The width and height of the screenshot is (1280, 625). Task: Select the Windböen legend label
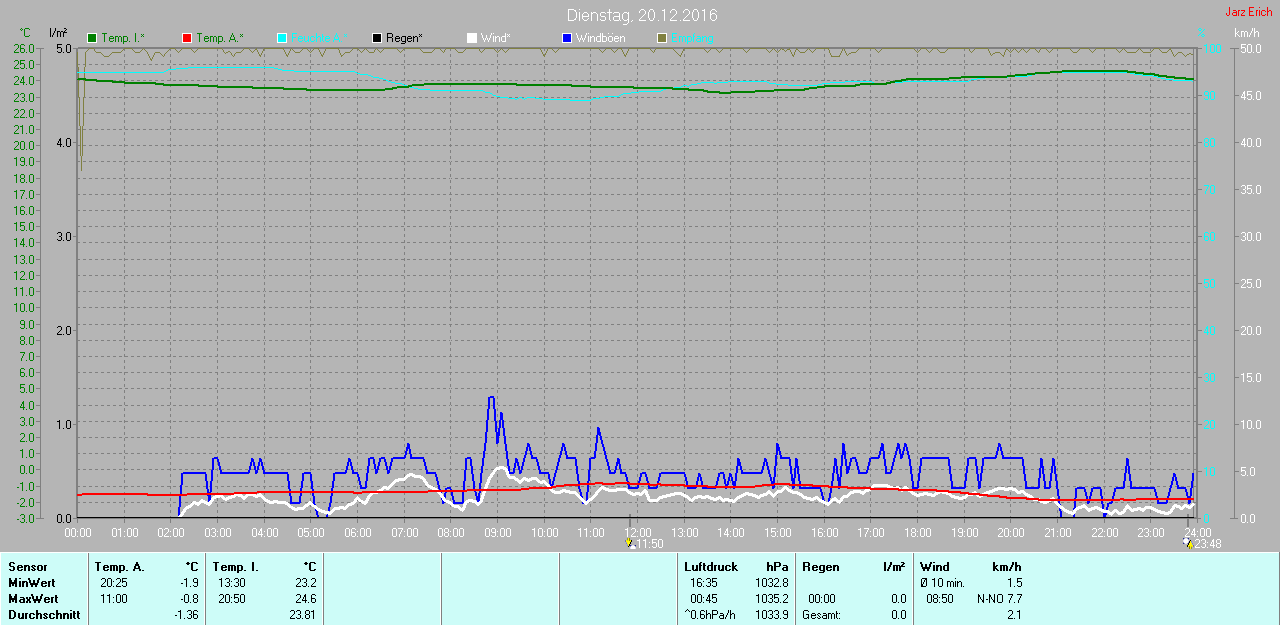(x=600, y=38)
